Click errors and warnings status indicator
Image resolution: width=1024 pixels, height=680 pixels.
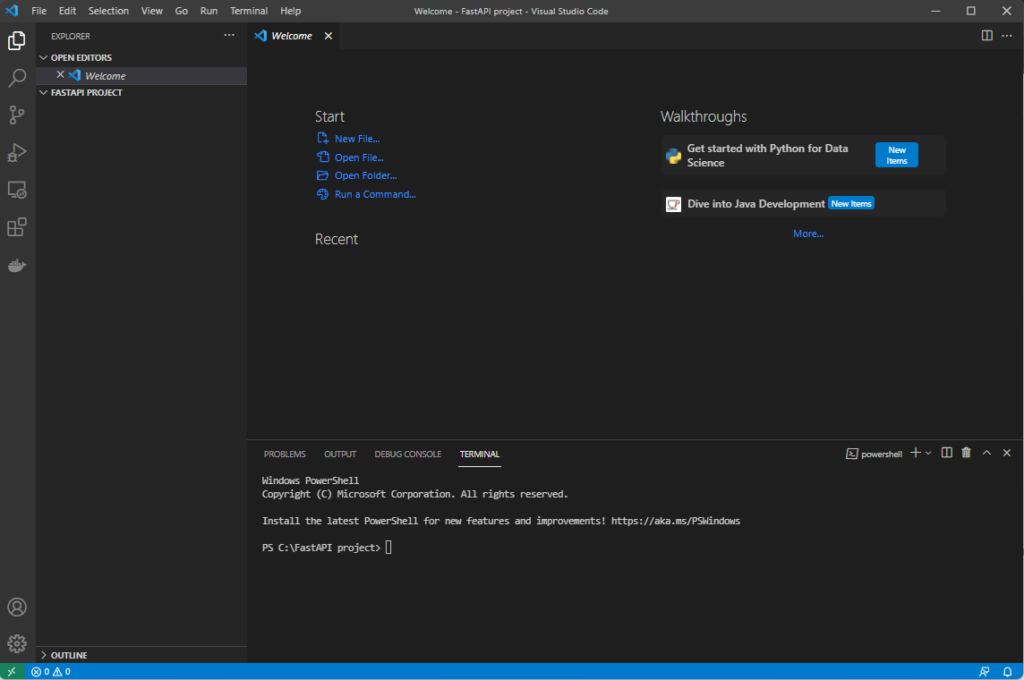50,672
